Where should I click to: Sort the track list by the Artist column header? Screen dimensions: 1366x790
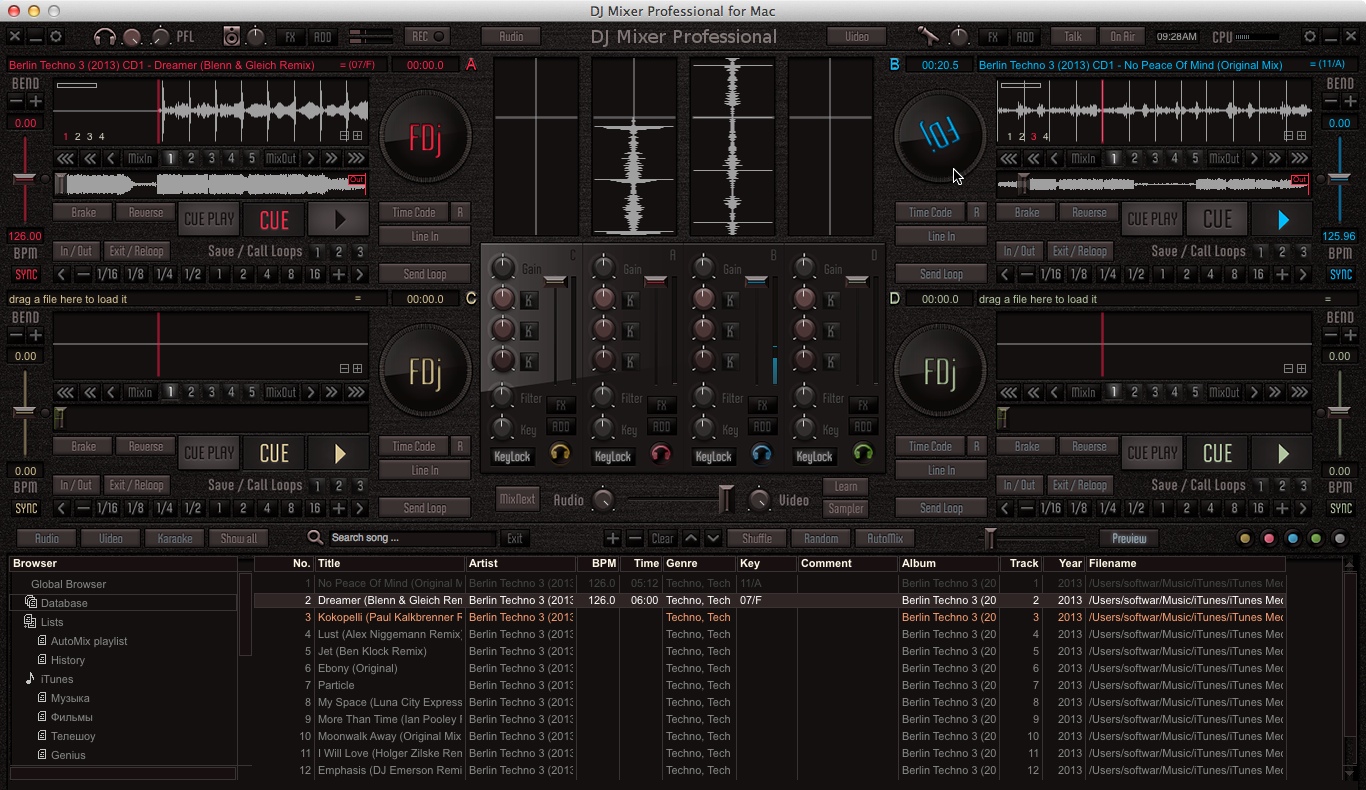point(520,563)
